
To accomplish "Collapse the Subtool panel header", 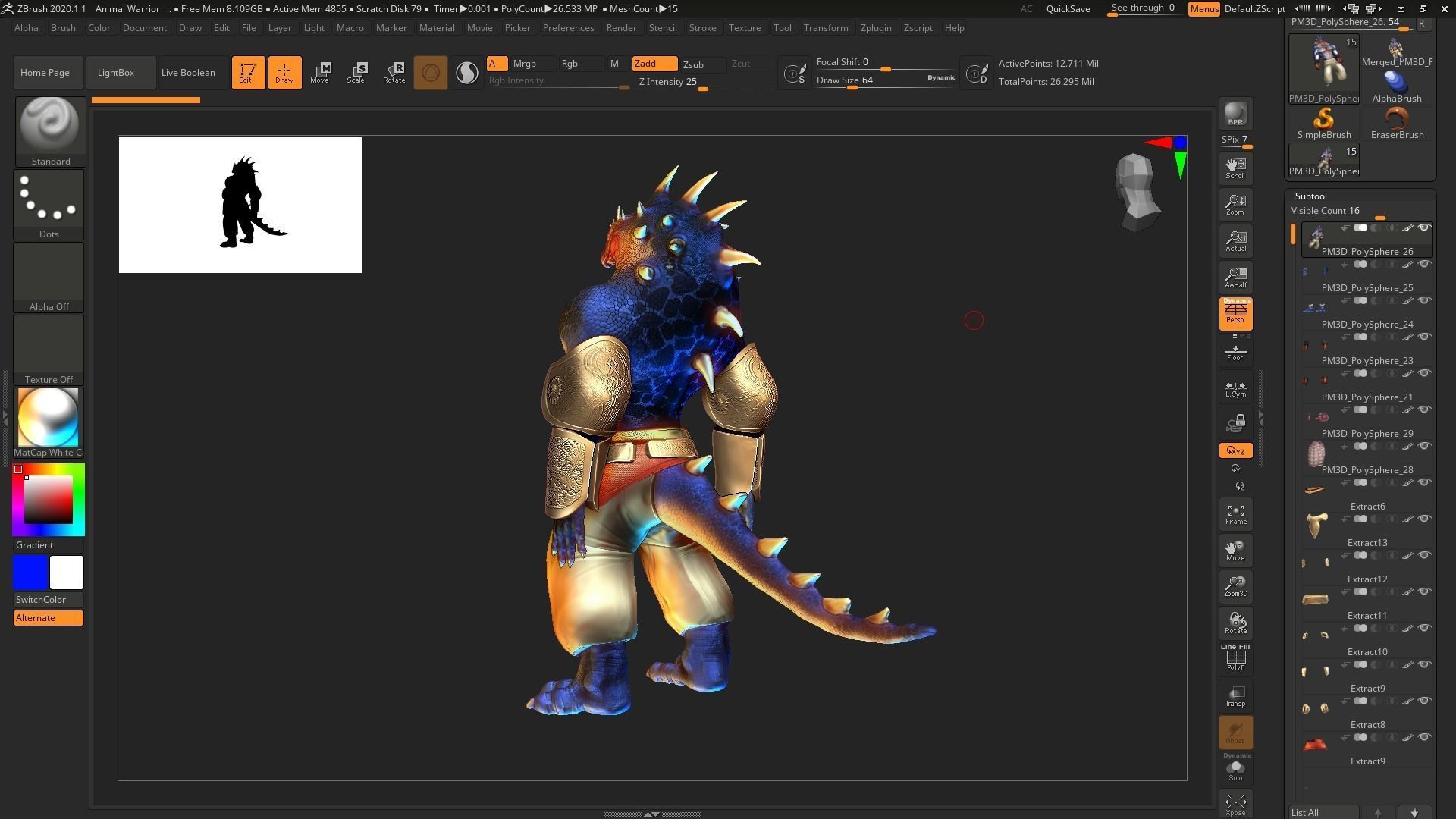I will click(x=1310, y=196).
